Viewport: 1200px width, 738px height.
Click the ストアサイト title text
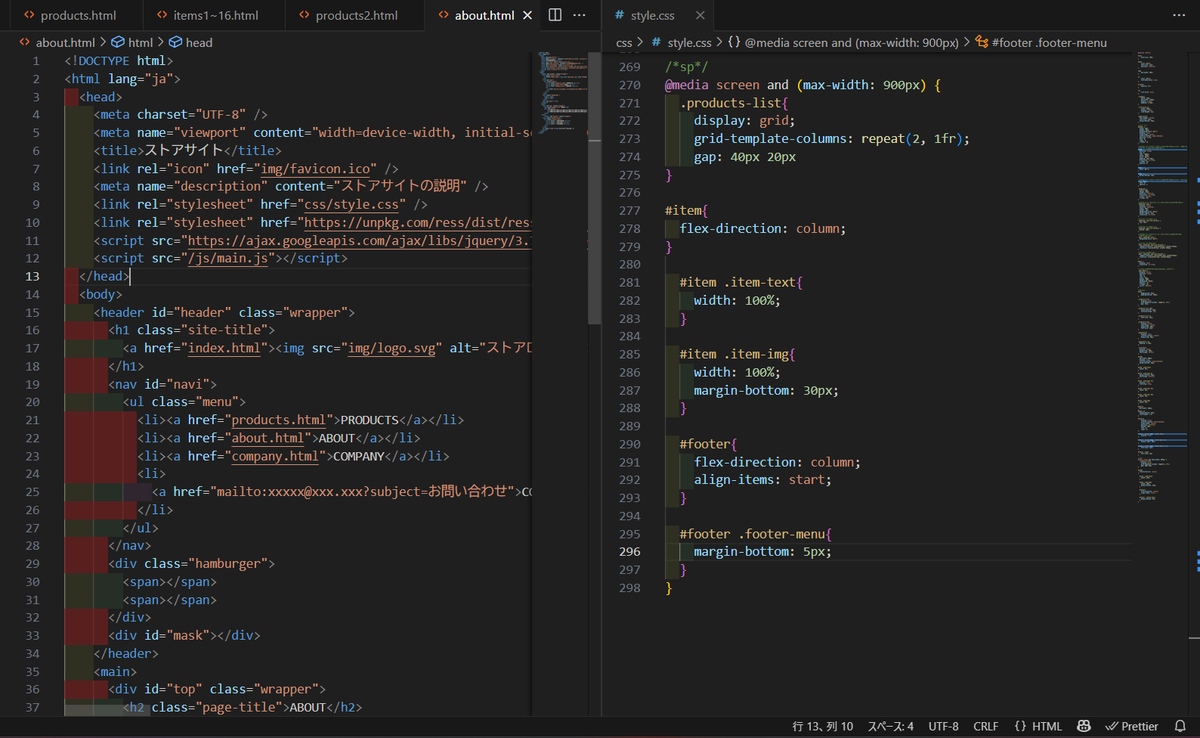click(x=183, y=150)
